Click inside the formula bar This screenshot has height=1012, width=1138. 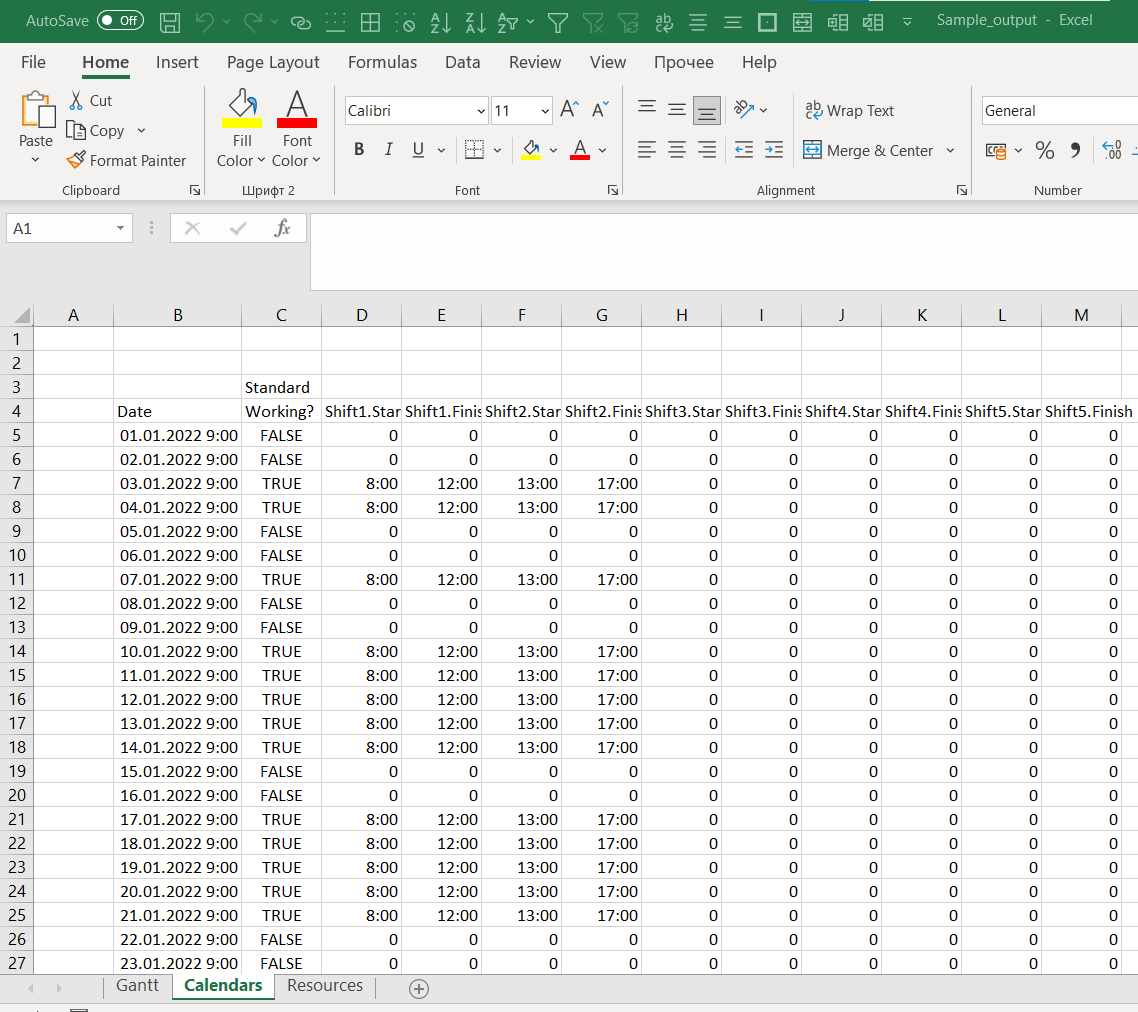(700, 228)
